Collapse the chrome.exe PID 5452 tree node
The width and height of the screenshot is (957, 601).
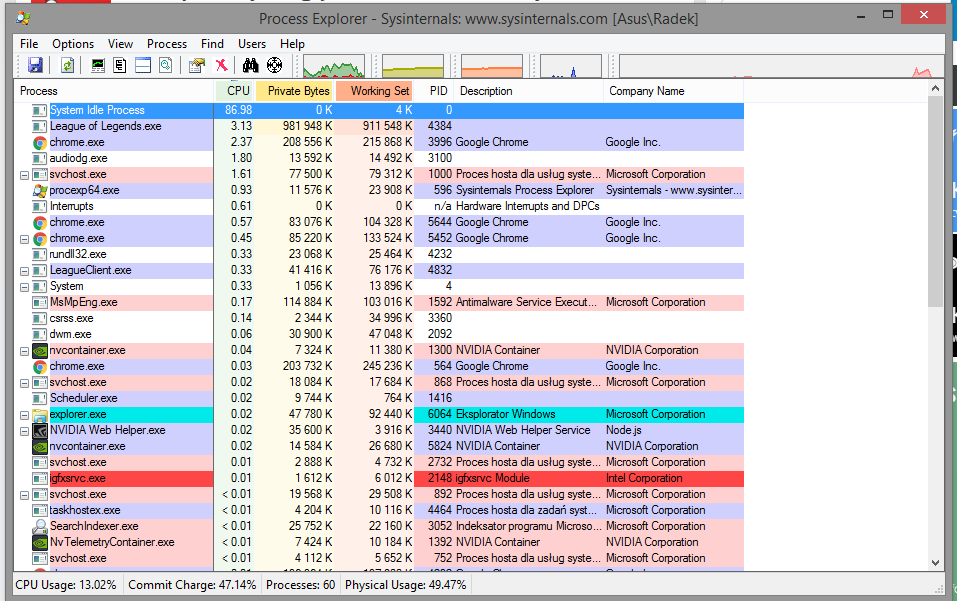coord(24,239)
